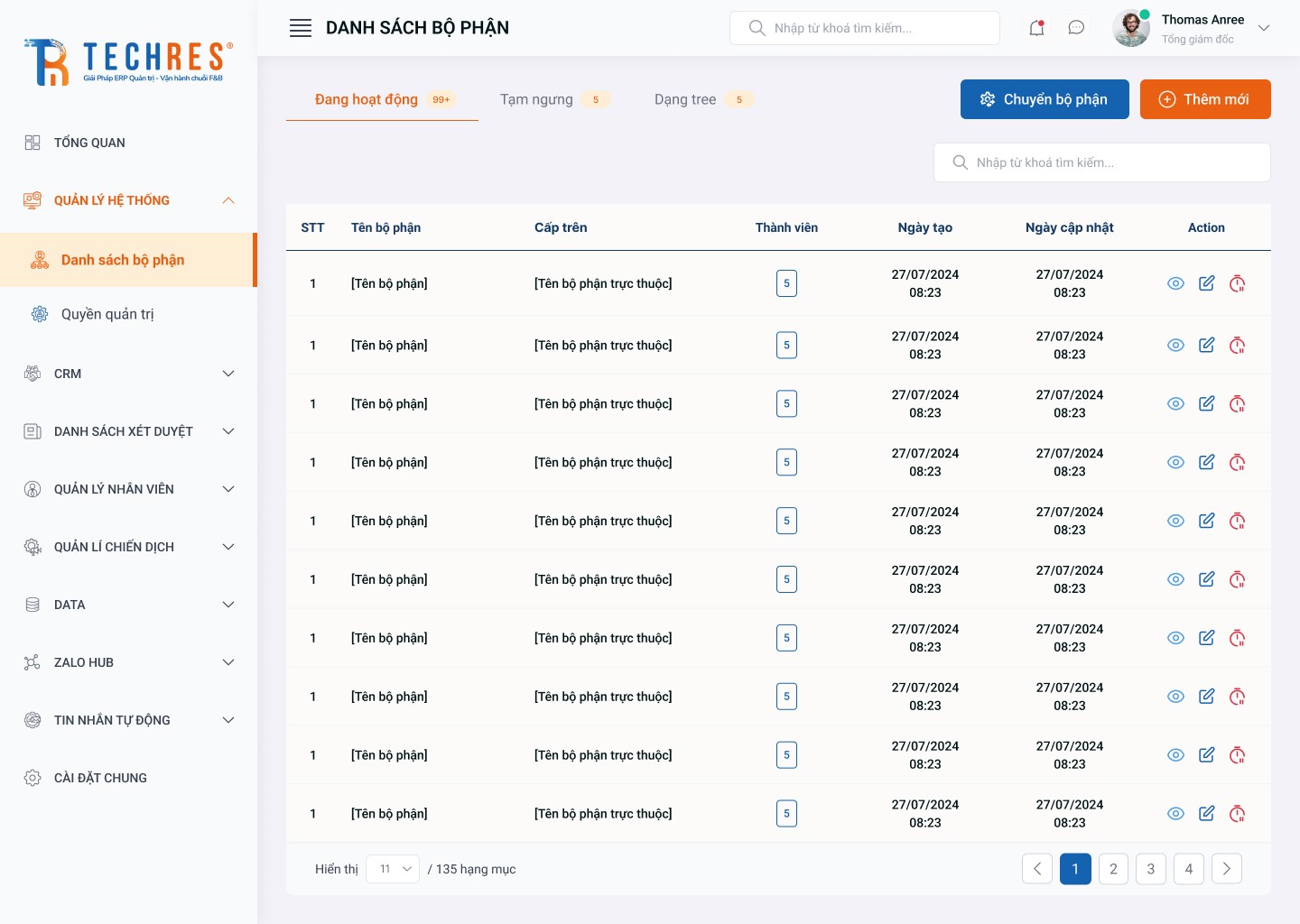Select Danh sách bộ phận in sidebar

(x=128, y=260)
